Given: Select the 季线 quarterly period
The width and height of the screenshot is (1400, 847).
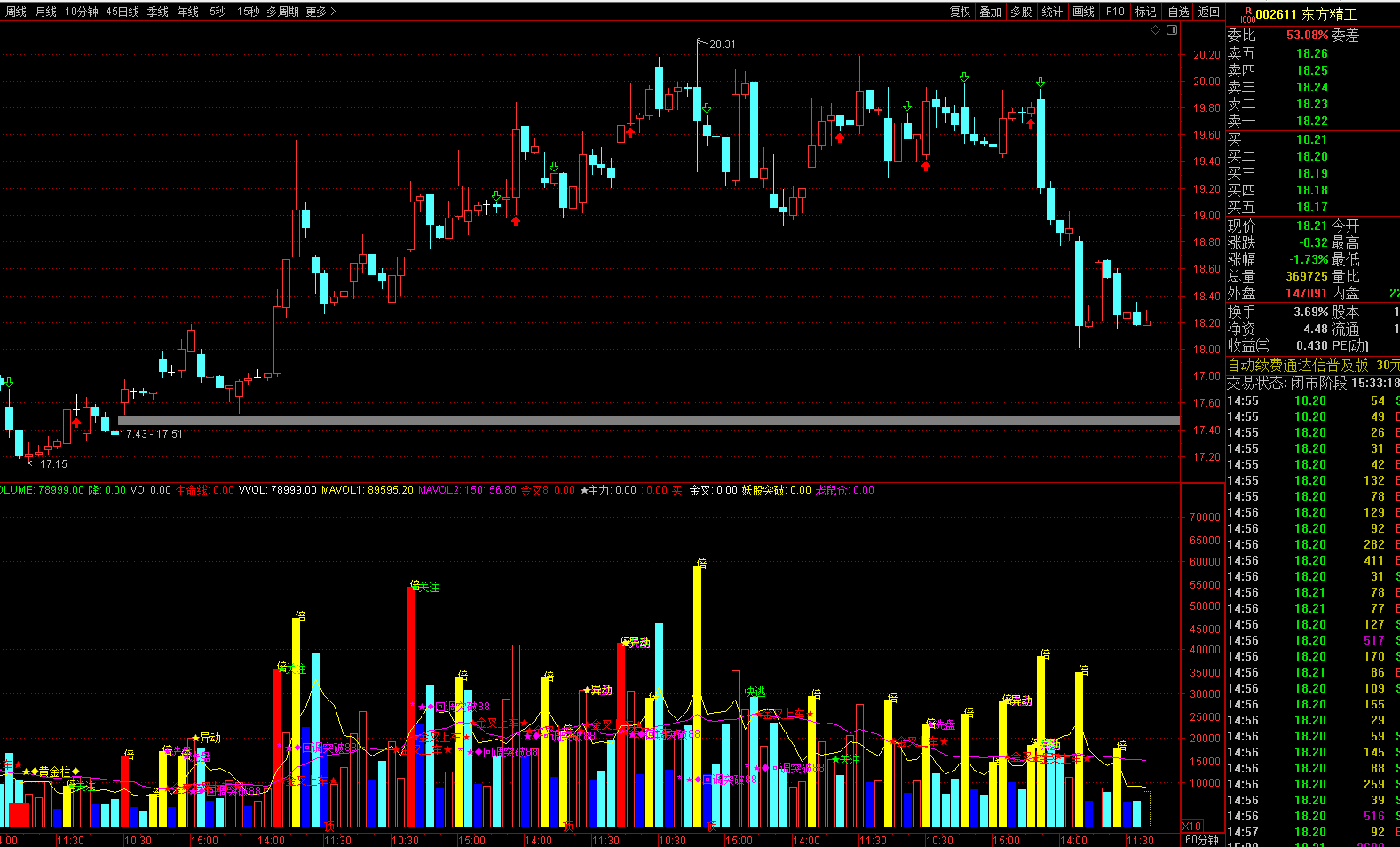Looking at the screenshot, I should (x=158, y=12).
